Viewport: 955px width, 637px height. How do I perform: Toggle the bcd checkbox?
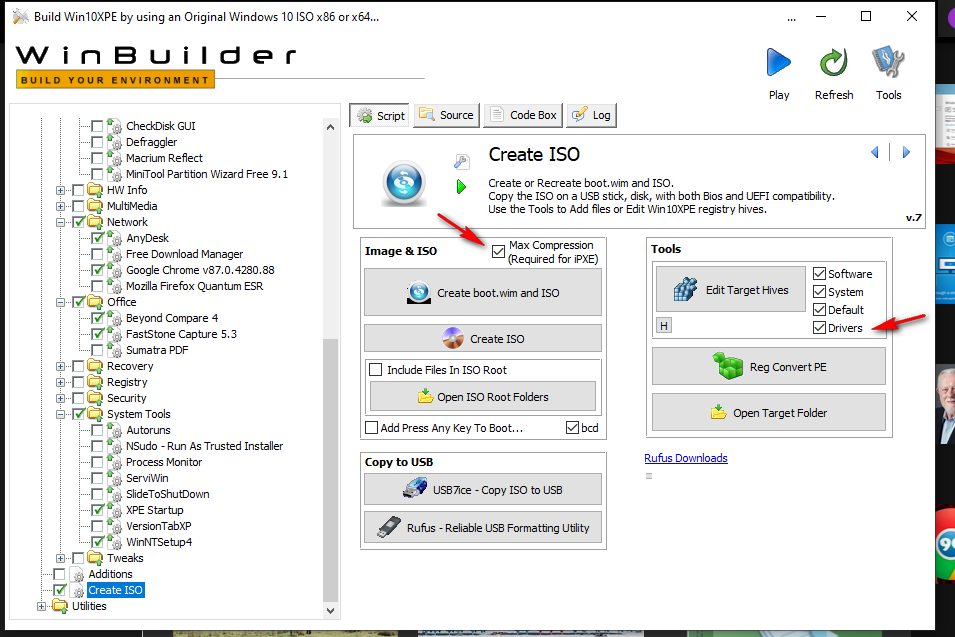click(572, 428)
